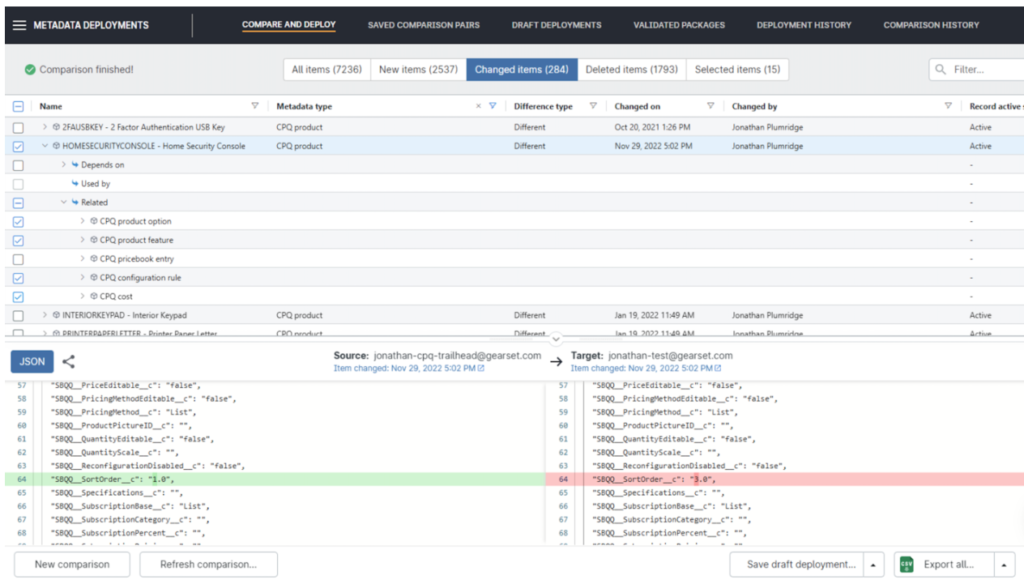
Task: Check the Depends on checkbox
Action: click(18, 165)
